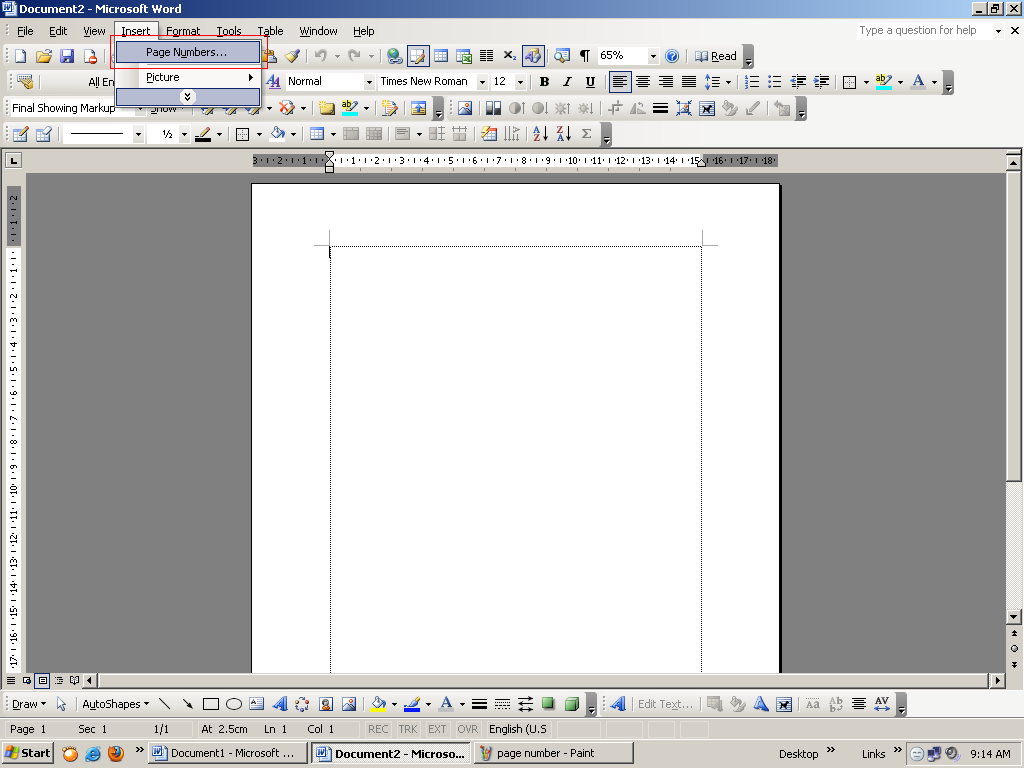Insert a hyperlink with the globe icon
Viewport: 1024px width, 768px height.
(394, 56)
